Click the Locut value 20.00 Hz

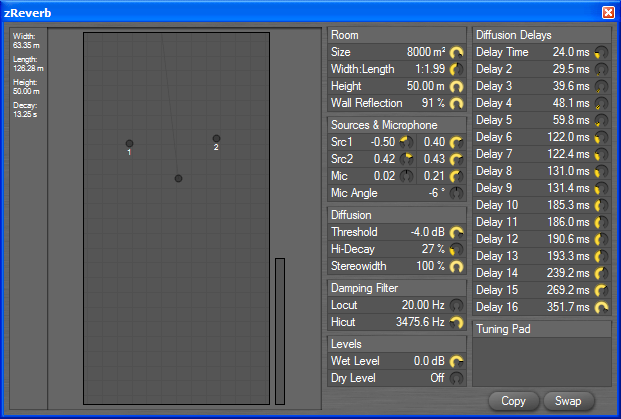coord(423,305)
